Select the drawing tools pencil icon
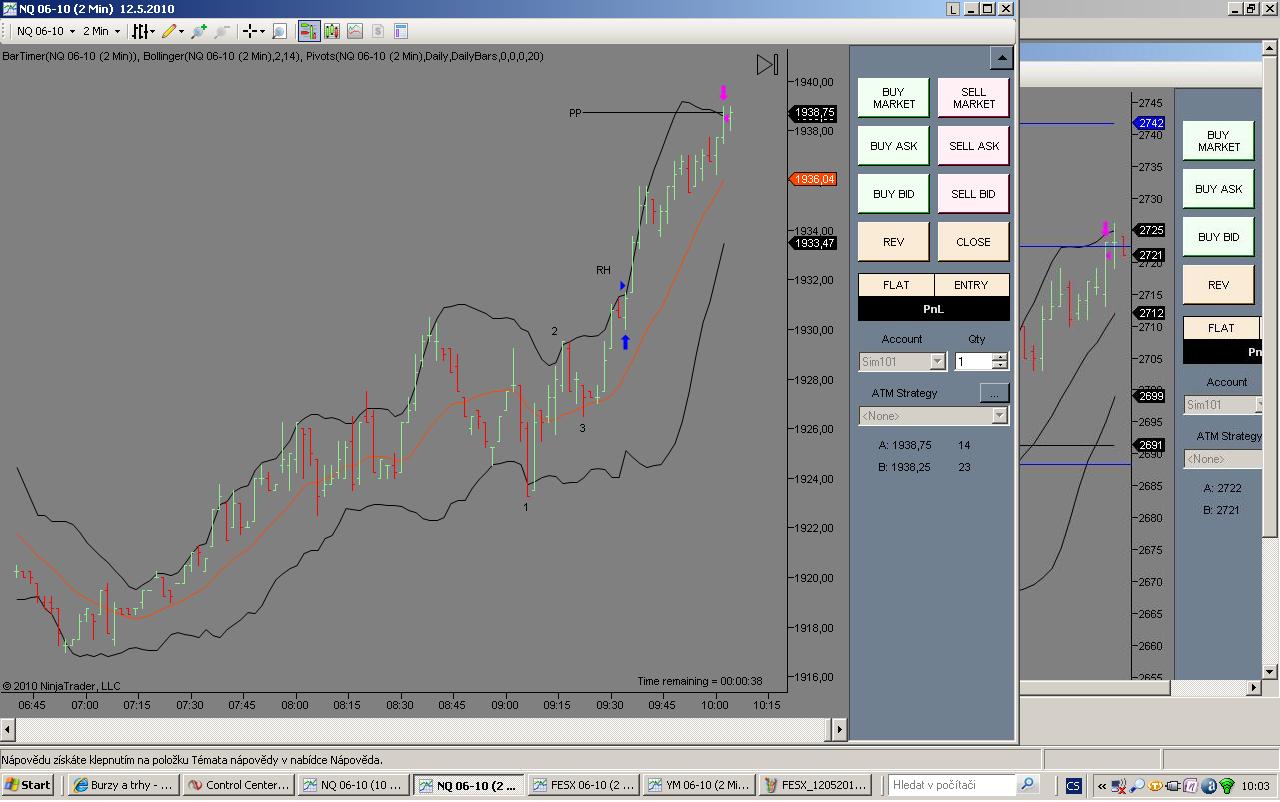 pos(169,31)
